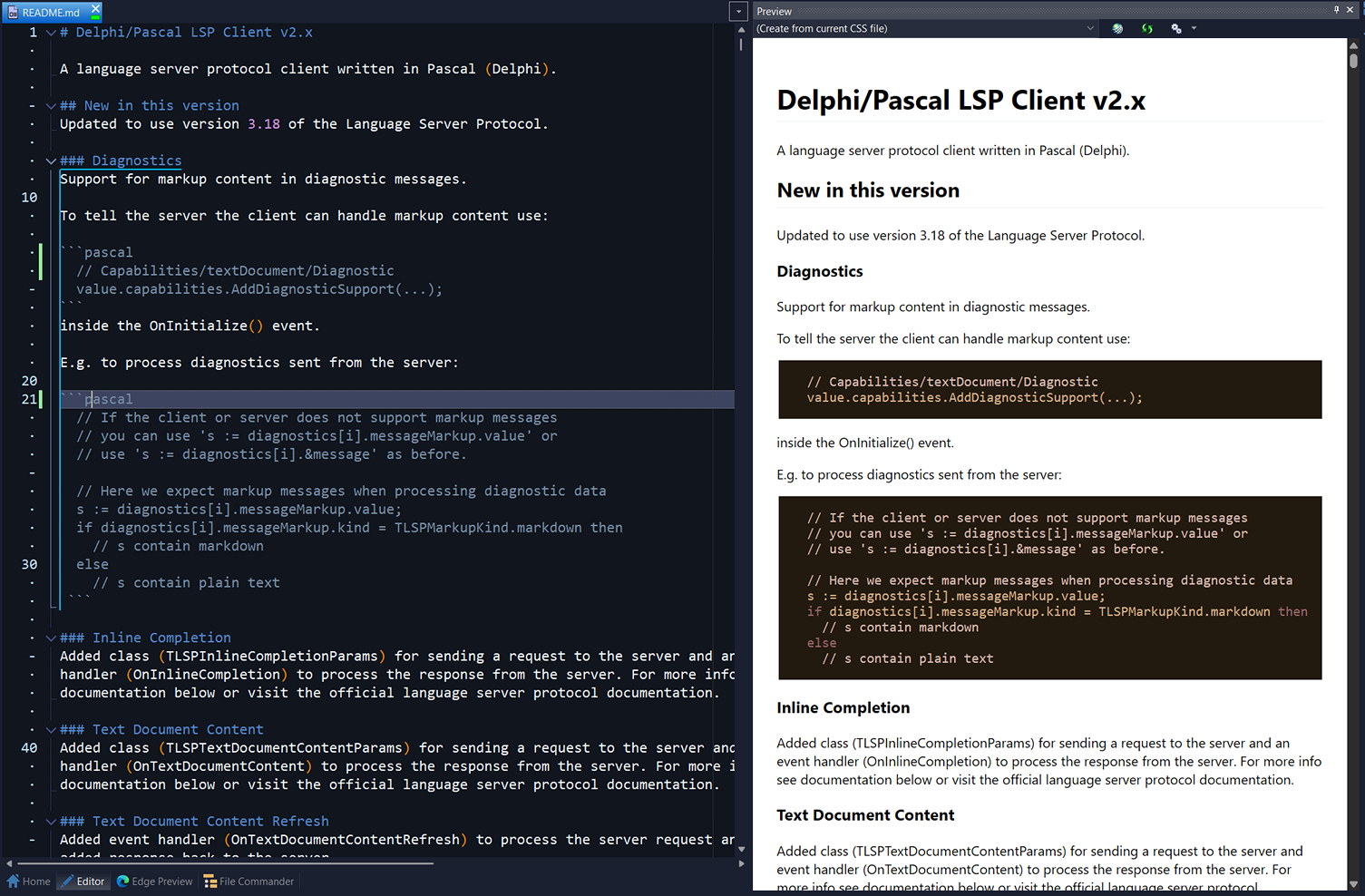Click the '3.18' version number in editor

264,124
